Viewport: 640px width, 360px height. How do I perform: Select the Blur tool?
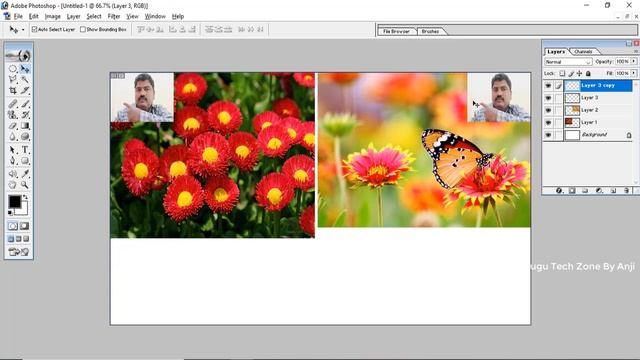(13, 136)
